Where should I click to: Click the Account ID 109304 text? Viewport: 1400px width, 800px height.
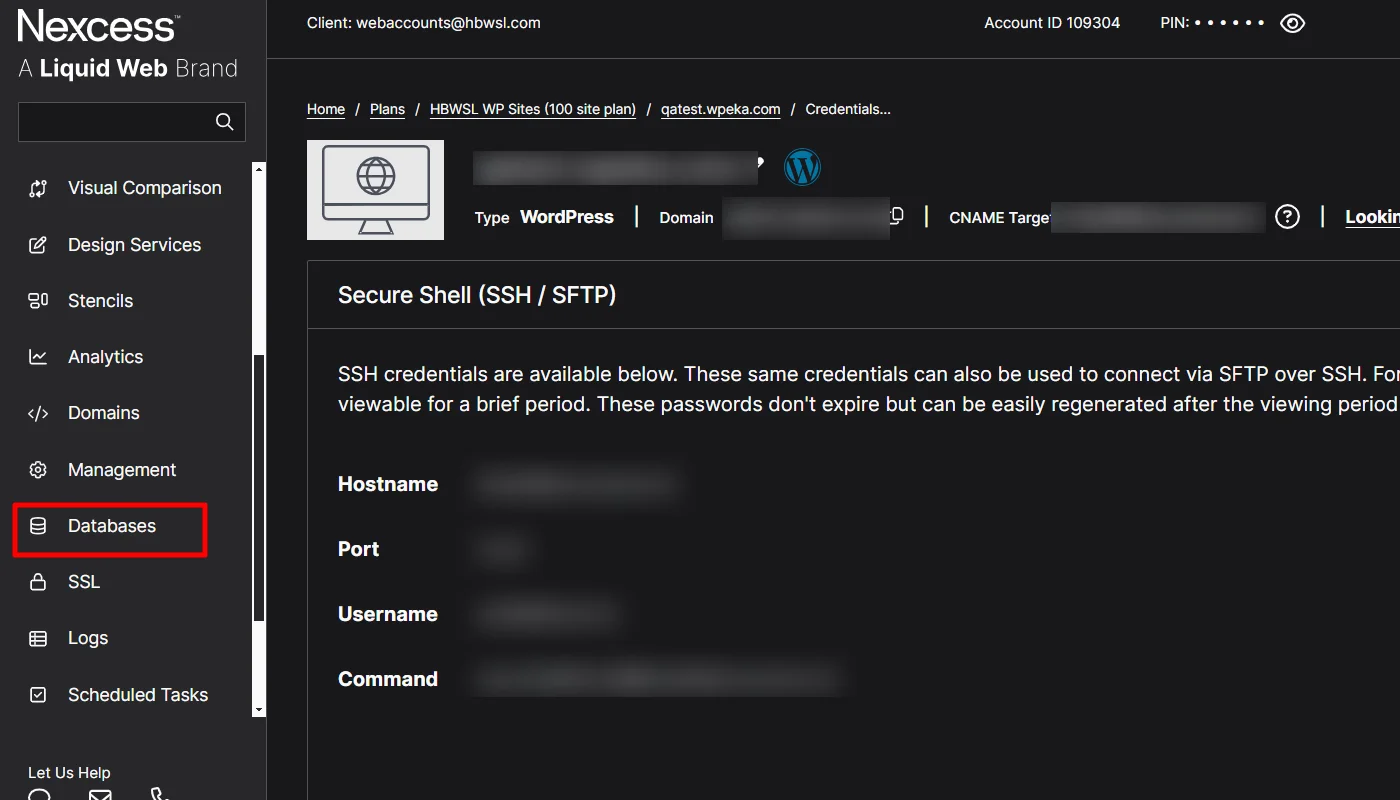point(1052,23)
